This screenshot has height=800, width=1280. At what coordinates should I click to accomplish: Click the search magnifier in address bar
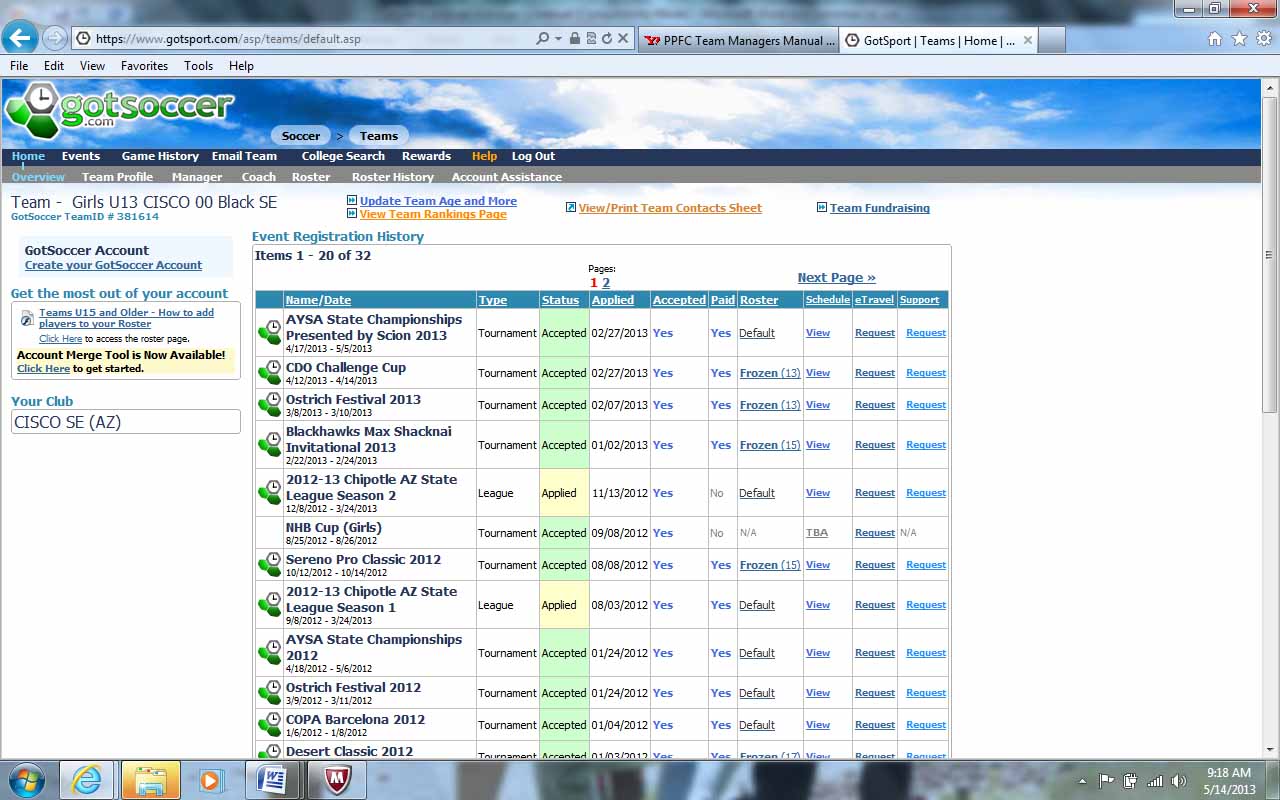[x=542, y=39]
